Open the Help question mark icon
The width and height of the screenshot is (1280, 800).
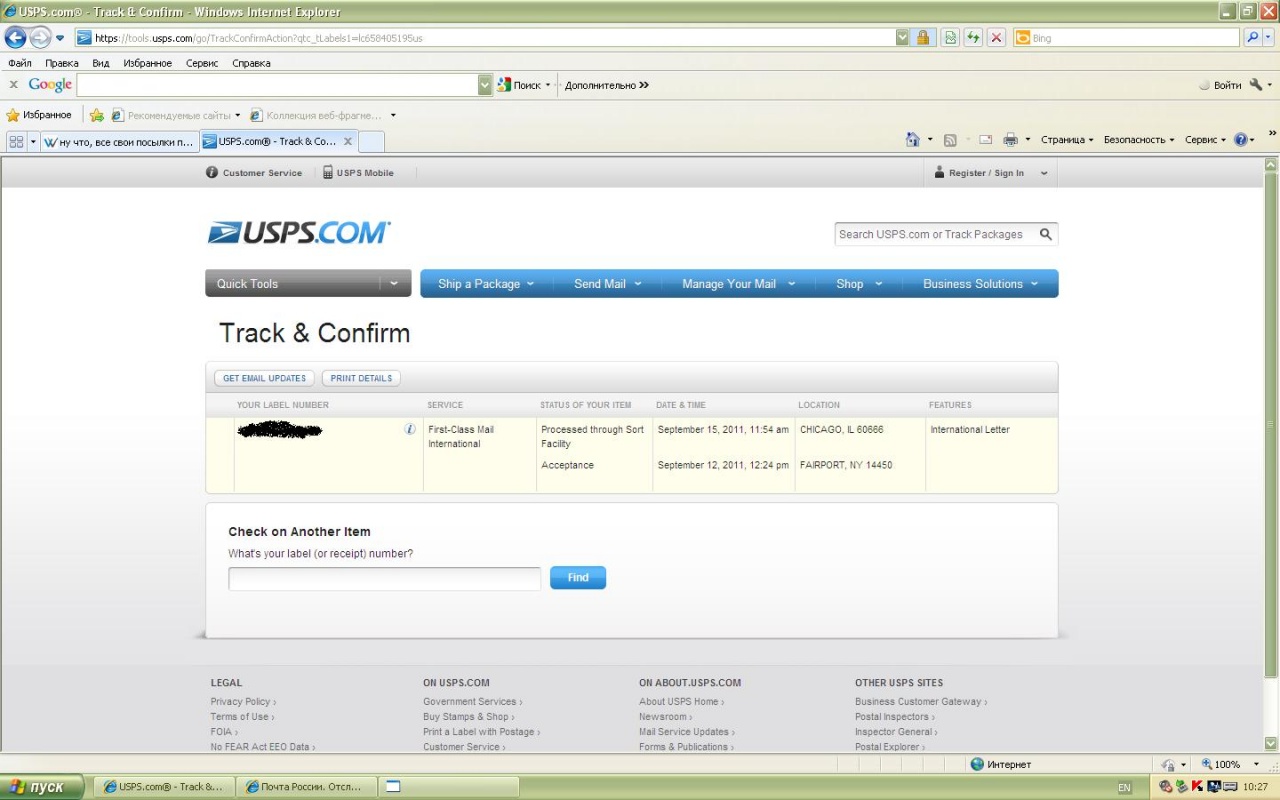pyautogui.click(x=1241, y=140)
